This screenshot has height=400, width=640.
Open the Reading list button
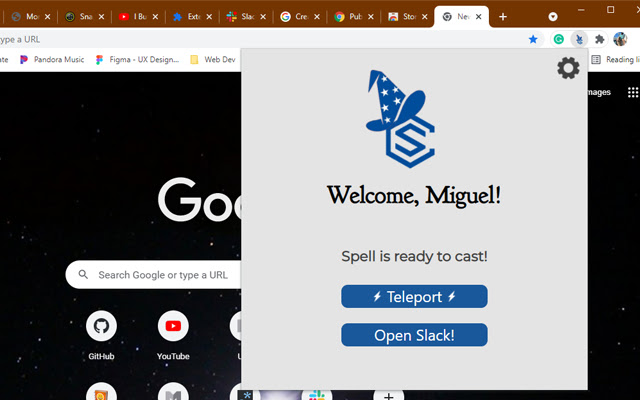[x=615, y=60]
